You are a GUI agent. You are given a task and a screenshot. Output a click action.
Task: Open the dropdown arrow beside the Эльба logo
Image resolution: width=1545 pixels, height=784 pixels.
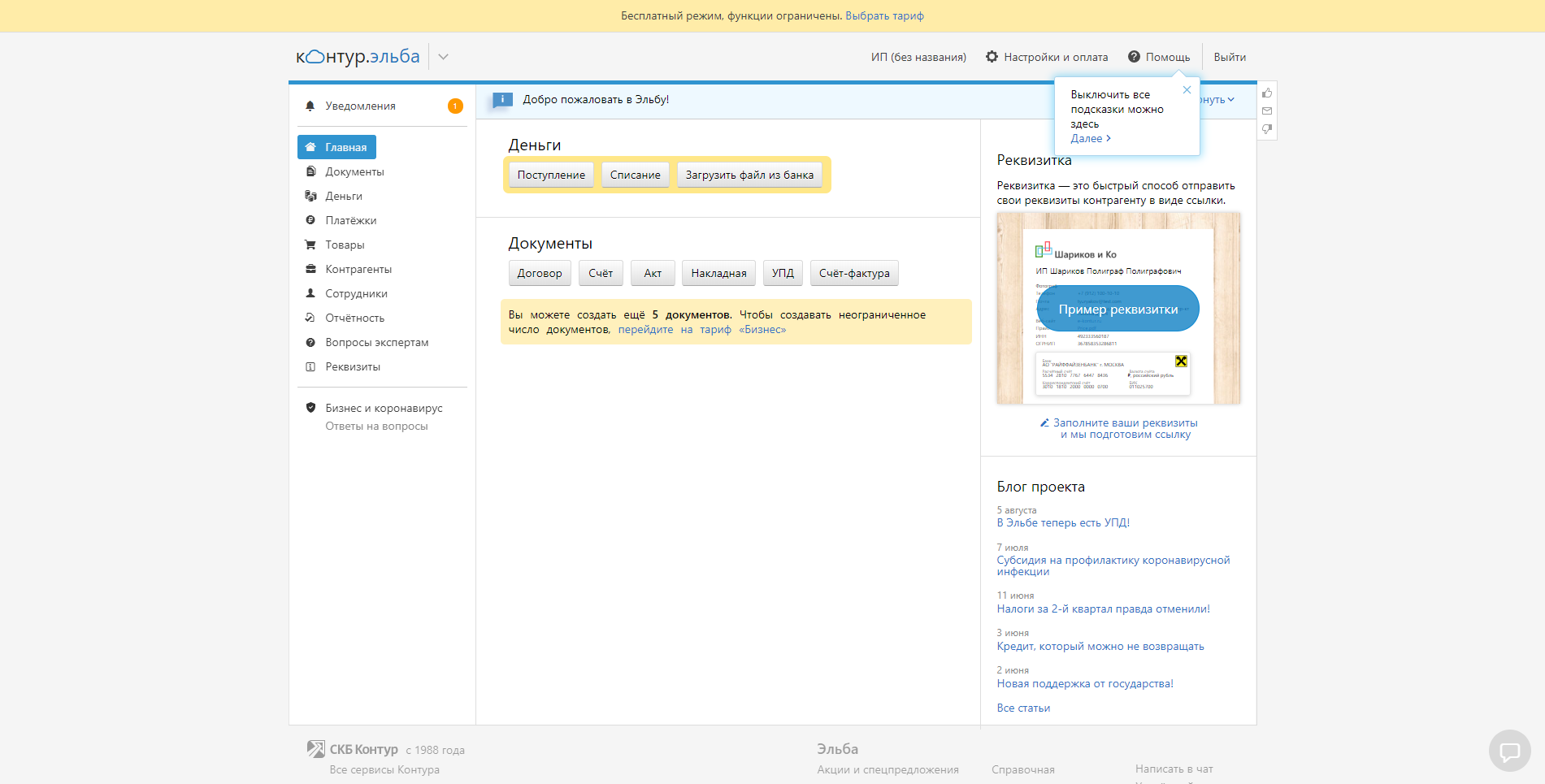click(443, 57)
